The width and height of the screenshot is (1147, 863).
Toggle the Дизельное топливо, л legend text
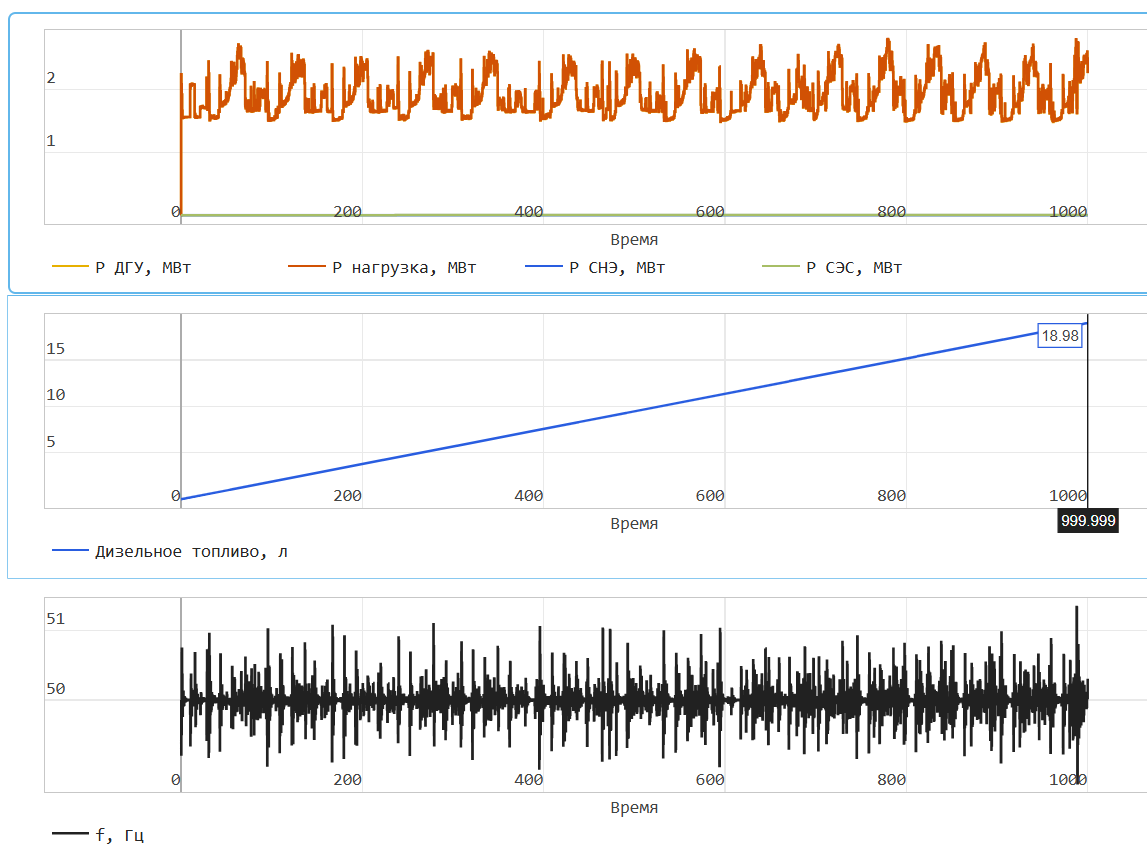[x=190, y=551]
